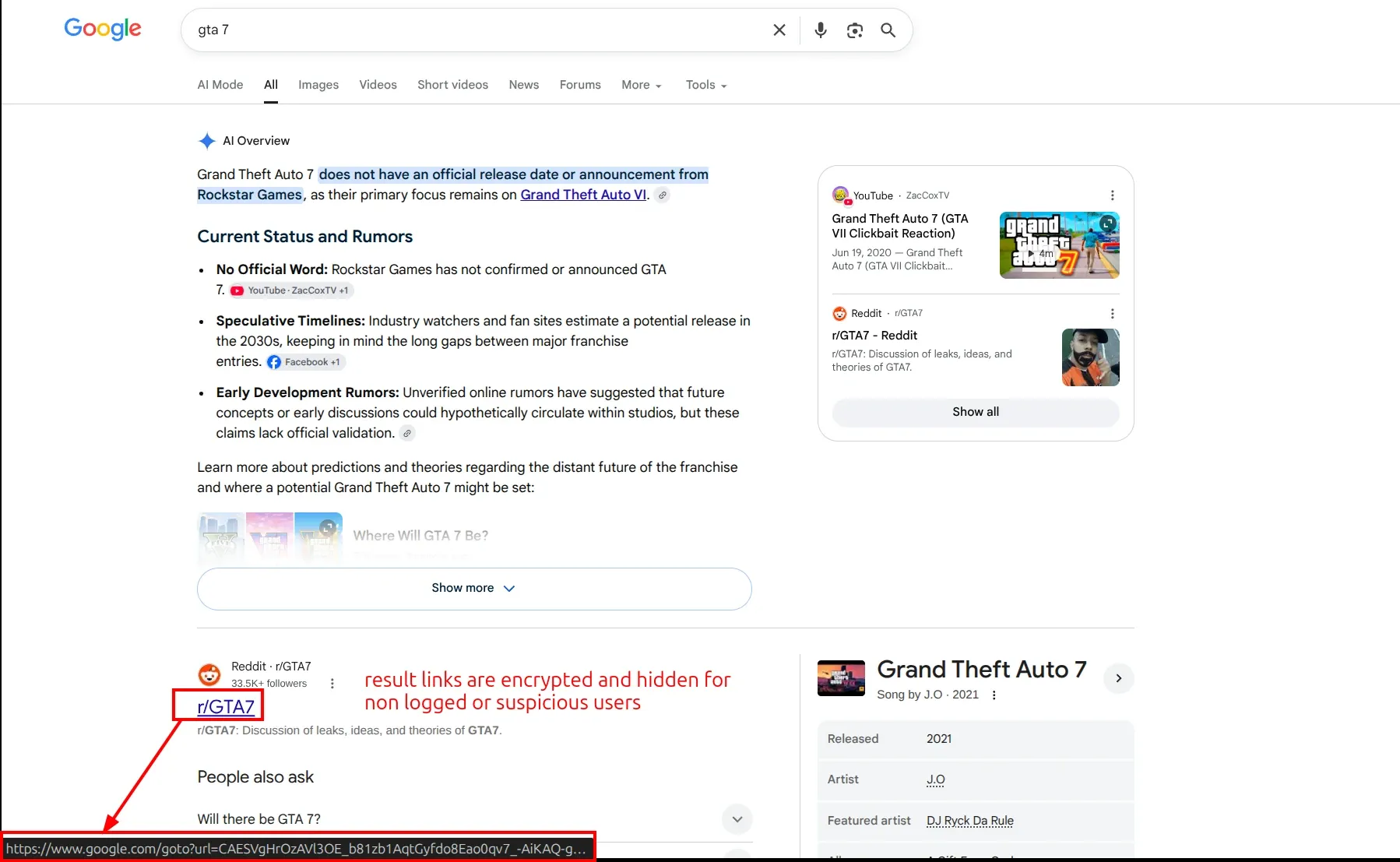The image size is (1400, 862).
Task: Open more options for Grand Theft Auto 7 song
Action: 994,695
